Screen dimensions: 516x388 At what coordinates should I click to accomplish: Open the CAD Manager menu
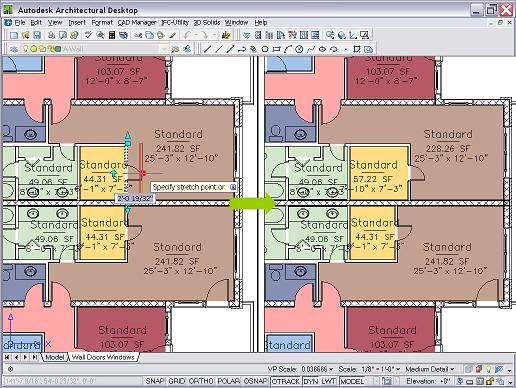coord(137,22)
